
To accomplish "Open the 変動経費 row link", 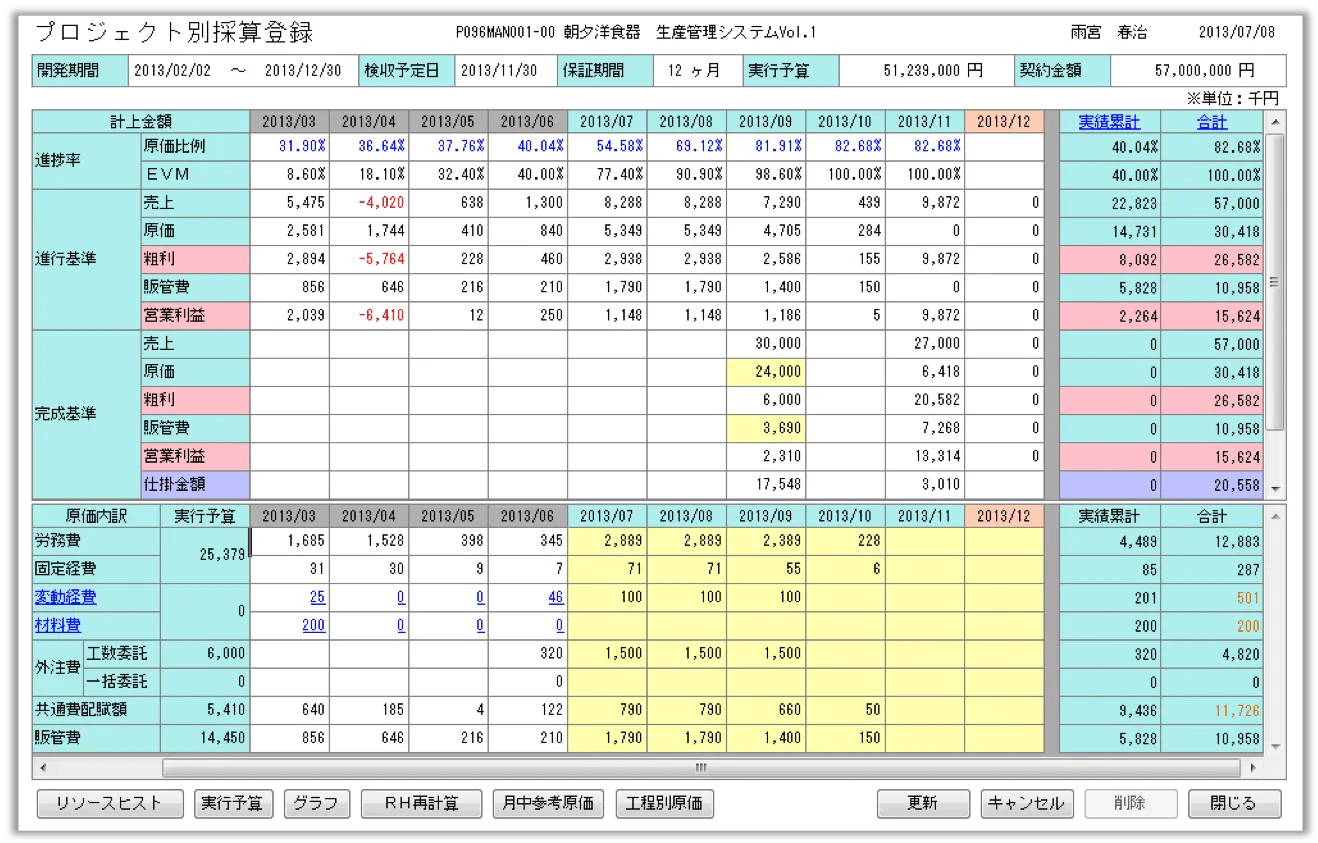I will (65, 597).
